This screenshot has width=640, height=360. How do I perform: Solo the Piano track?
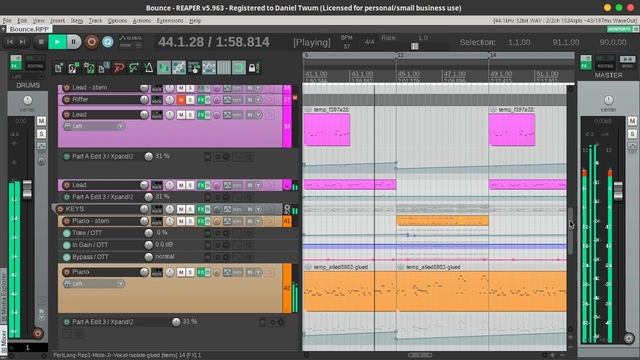(190, 272)
